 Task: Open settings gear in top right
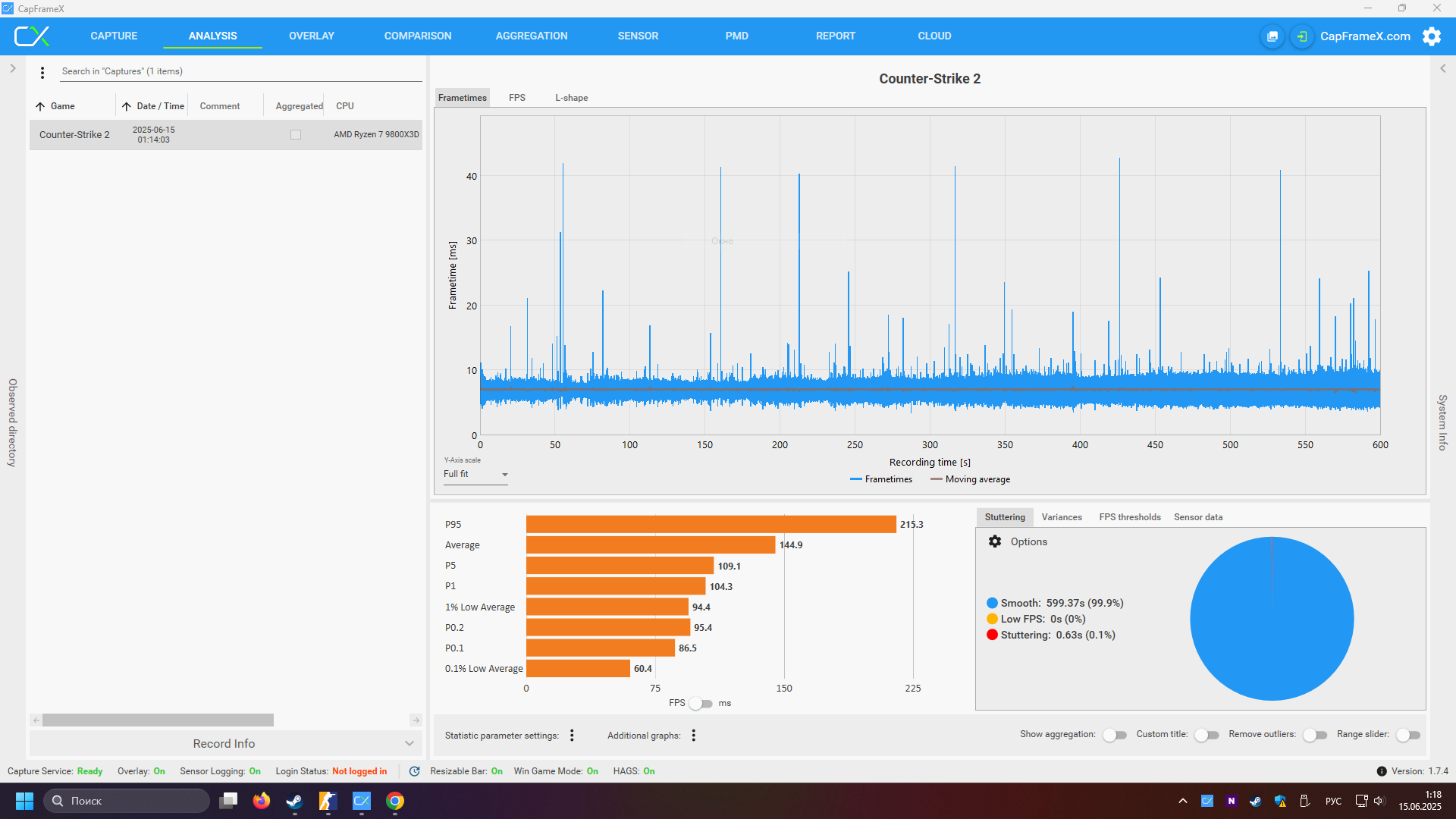[x=1432, y=36]
